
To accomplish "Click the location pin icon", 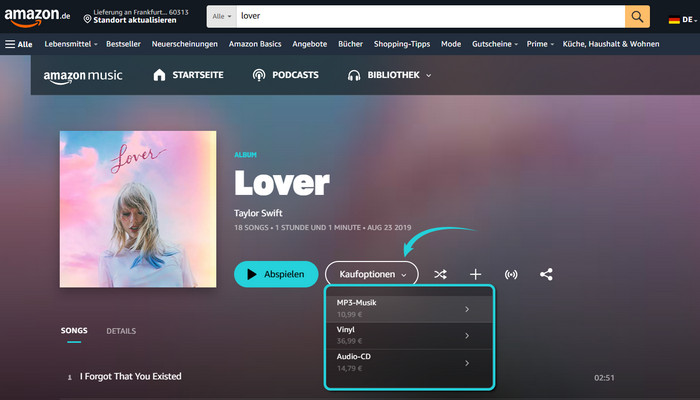I will [88, 19].
